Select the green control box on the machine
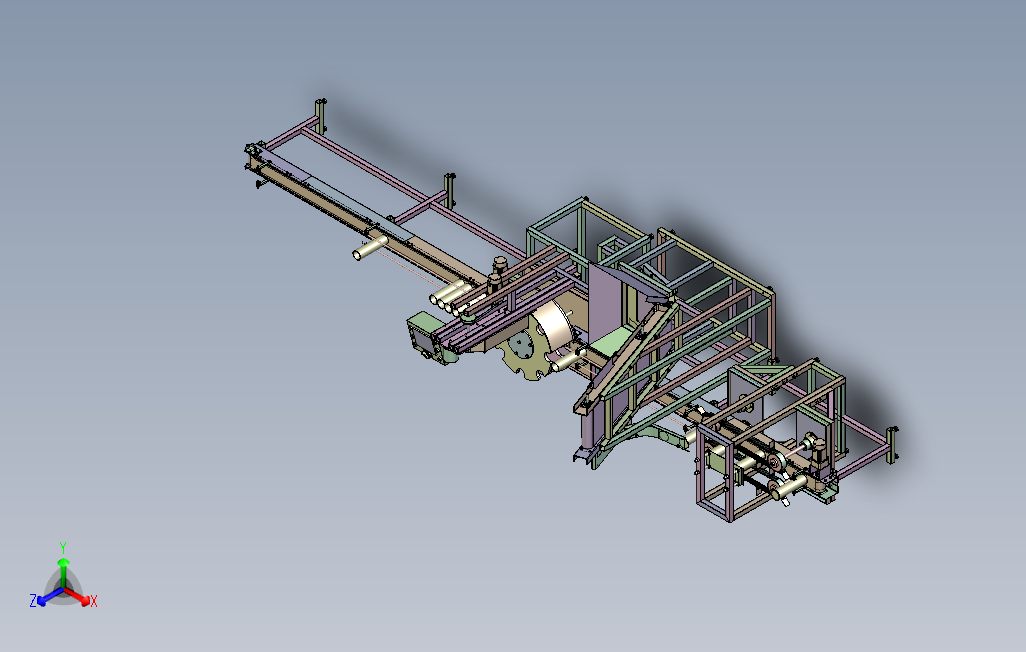Image resolution: width=1026 pixels, height=652 pixels. click(425, 336)
